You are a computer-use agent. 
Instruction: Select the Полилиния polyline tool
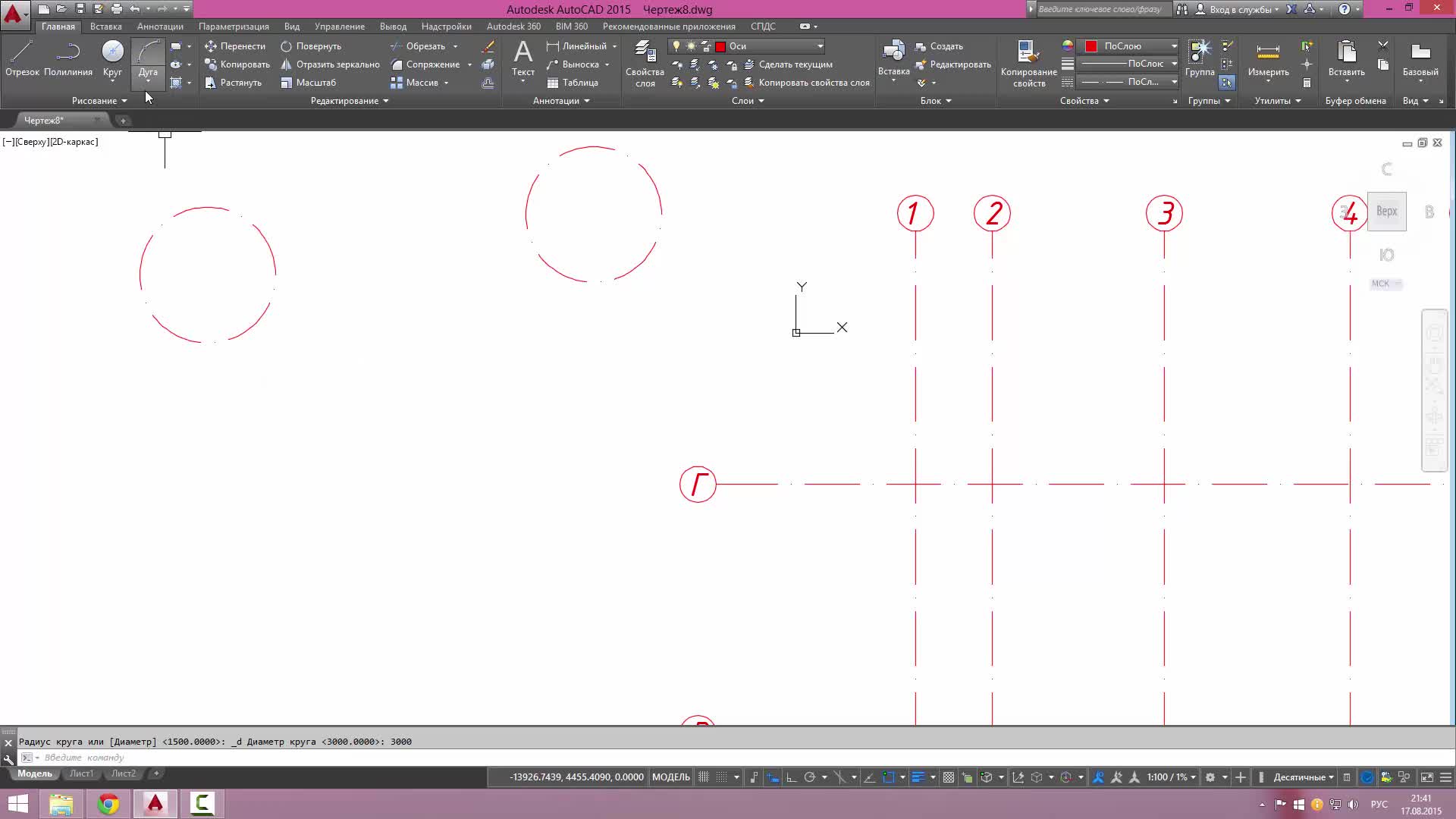pyautogui.click(x=67, y=59)
